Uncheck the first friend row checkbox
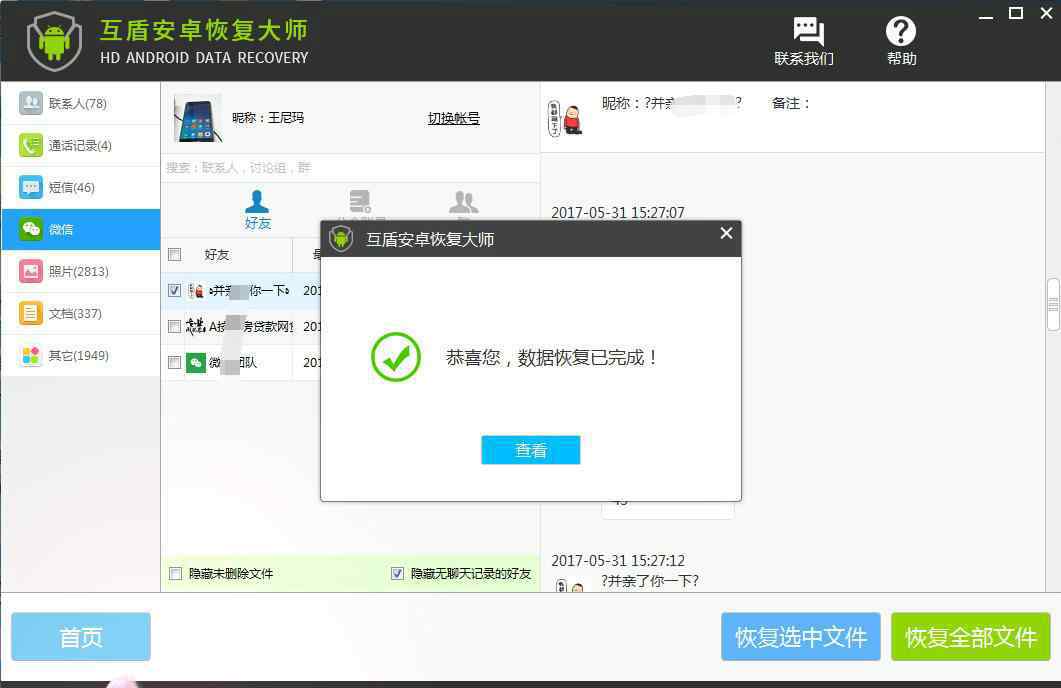 coord(175,290)
